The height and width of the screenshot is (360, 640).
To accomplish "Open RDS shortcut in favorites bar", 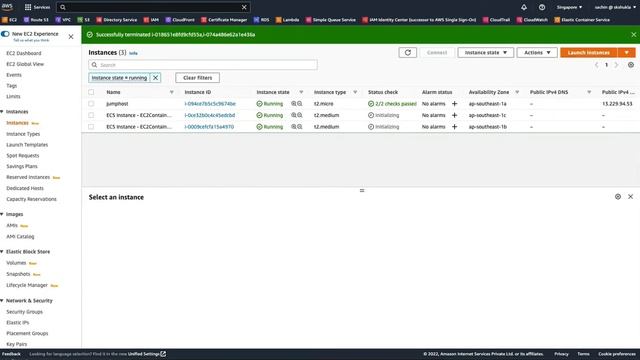I will pos(261,20).
